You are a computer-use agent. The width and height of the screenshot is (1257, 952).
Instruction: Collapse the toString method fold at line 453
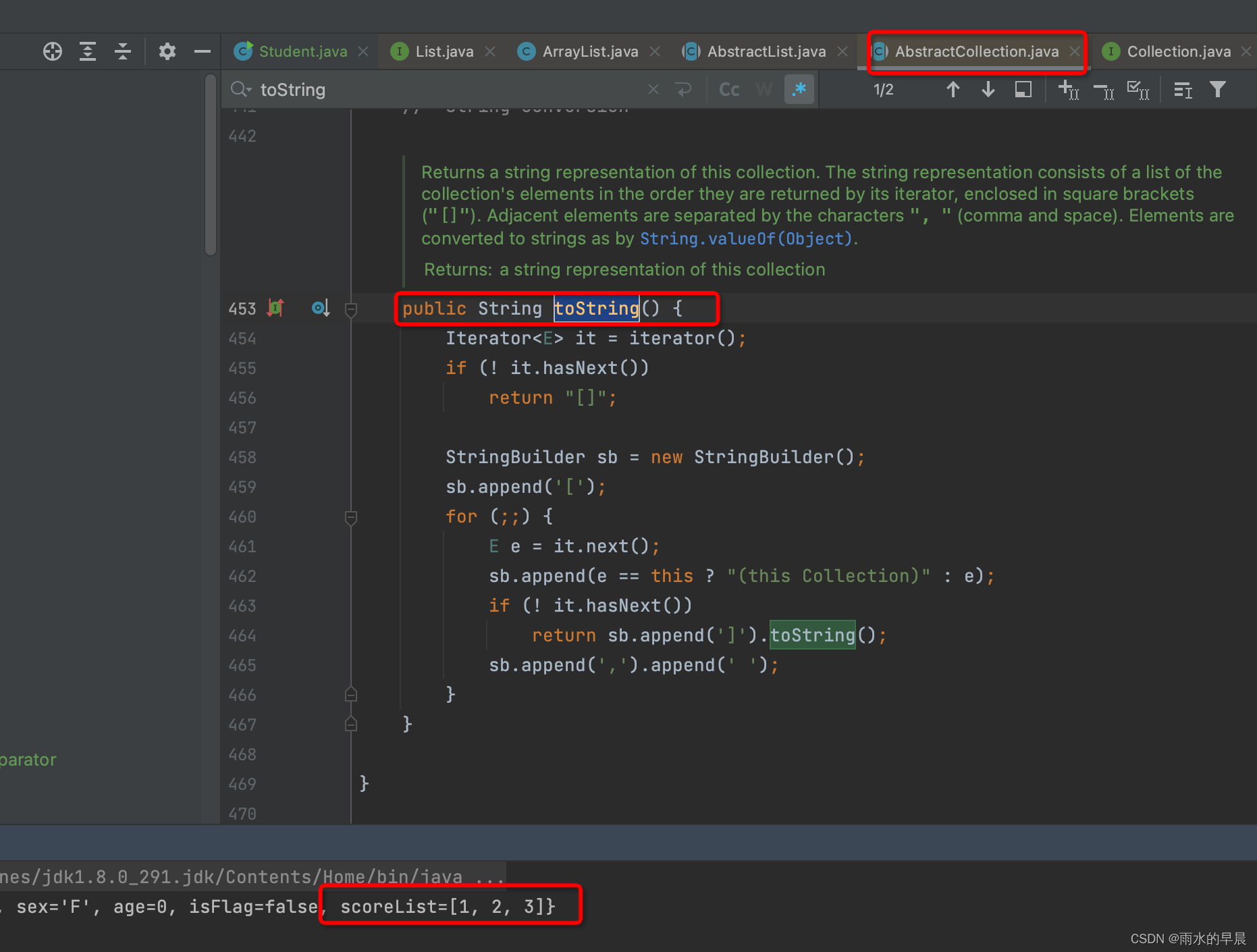351,309
